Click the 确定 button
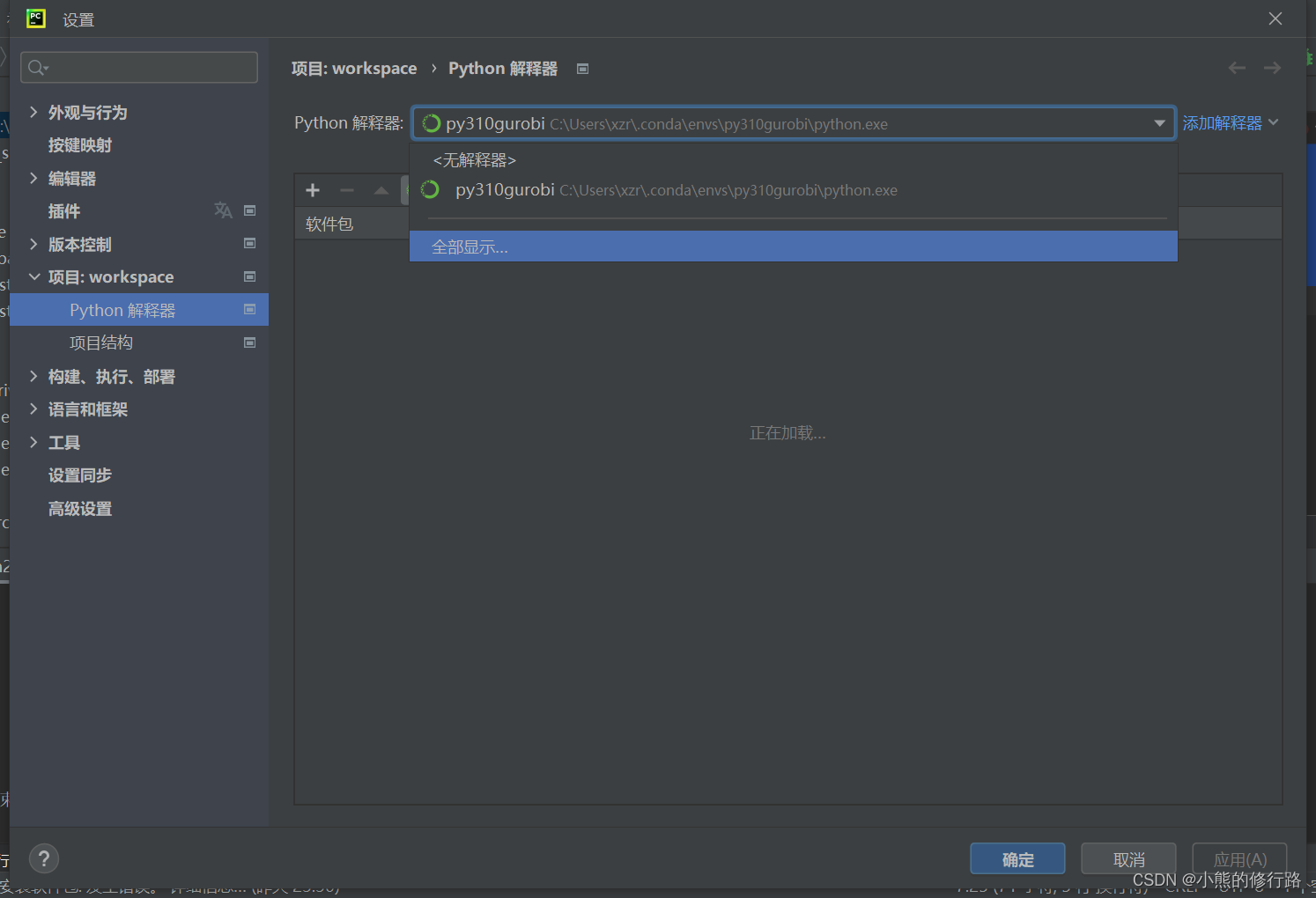 tap(1017, 858)
